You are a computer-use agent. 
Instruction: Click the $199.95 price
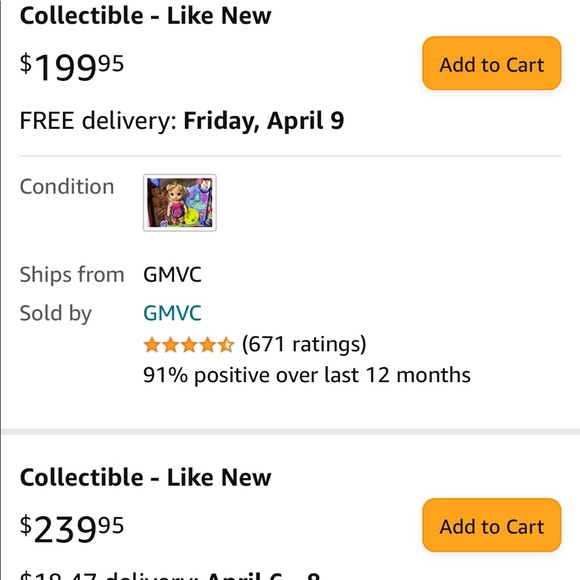(x=72, y=67)
